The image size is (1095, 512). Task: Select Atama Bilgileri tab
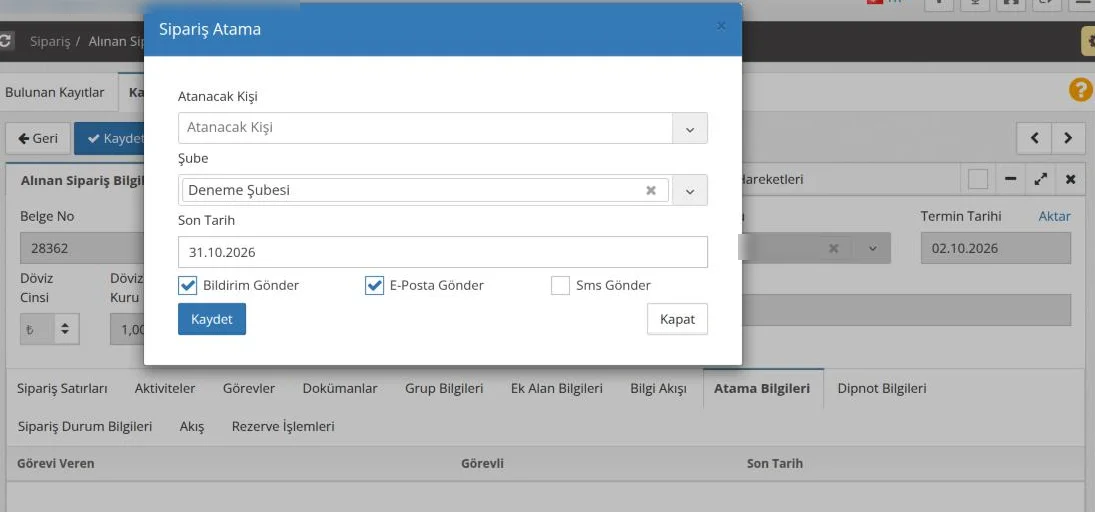[x=762, y=388]
